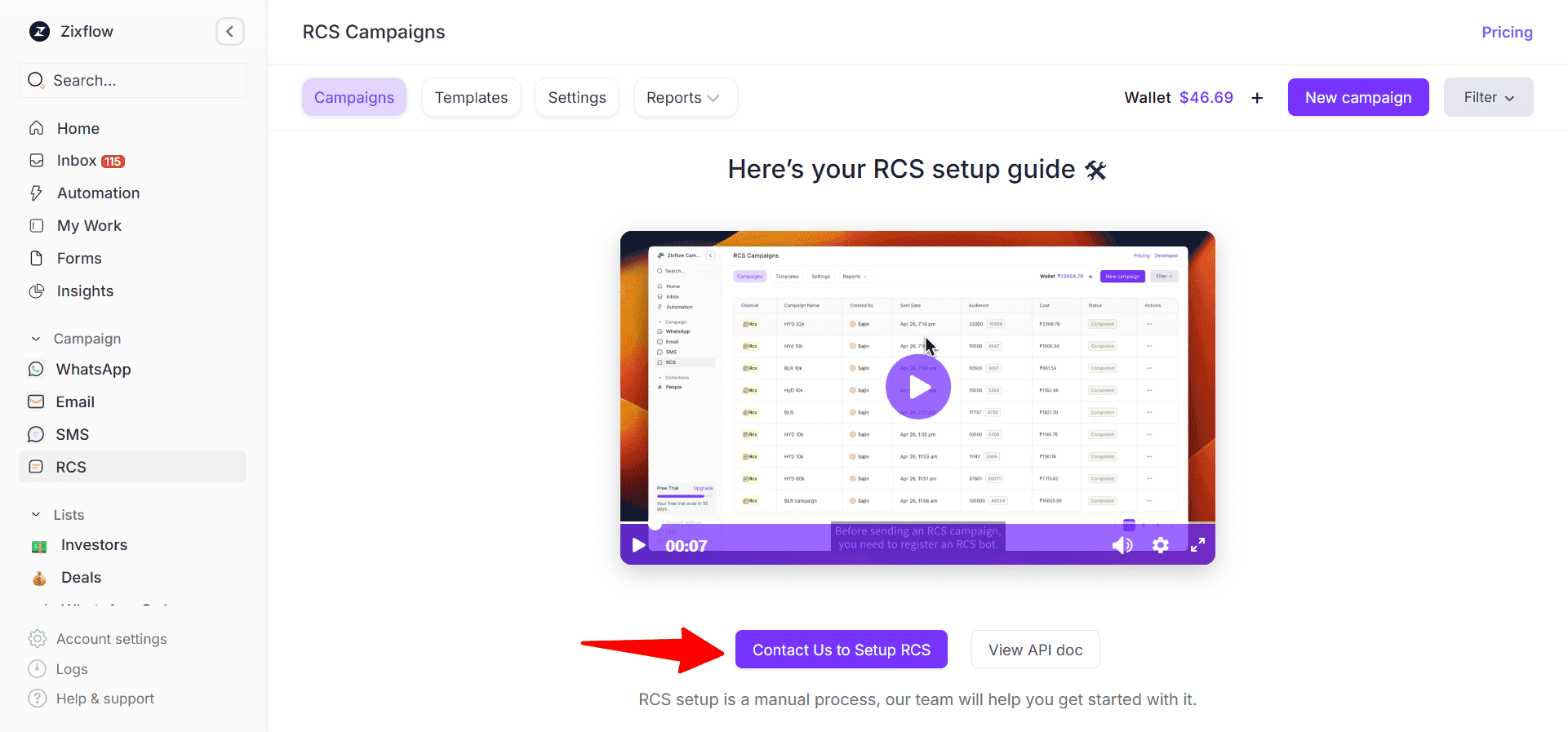Mute the video with speaker icon

click(1123, 545)
